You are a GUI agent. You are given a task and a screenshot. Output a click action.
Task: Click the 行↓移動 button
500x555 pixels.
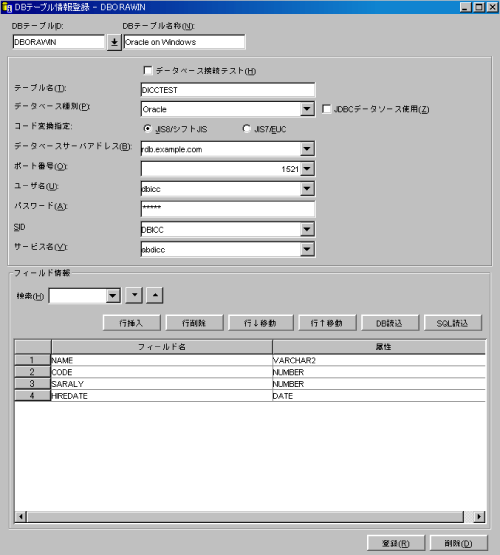260,323
